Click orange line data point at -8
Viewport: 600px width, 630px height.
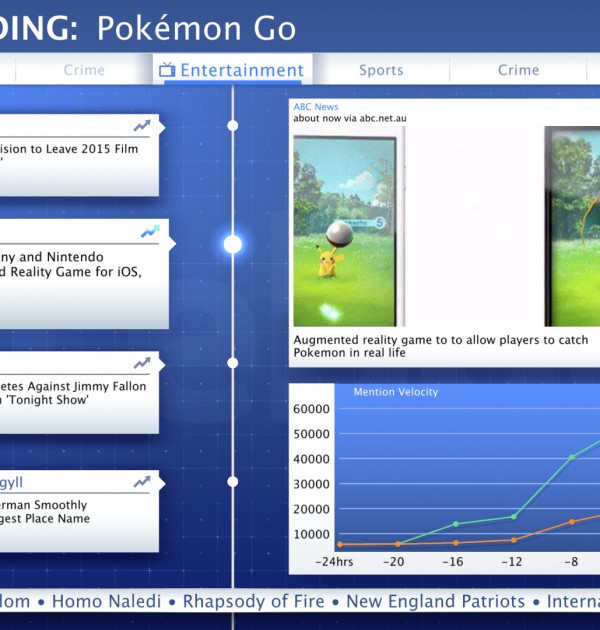(x=572, y=522)
